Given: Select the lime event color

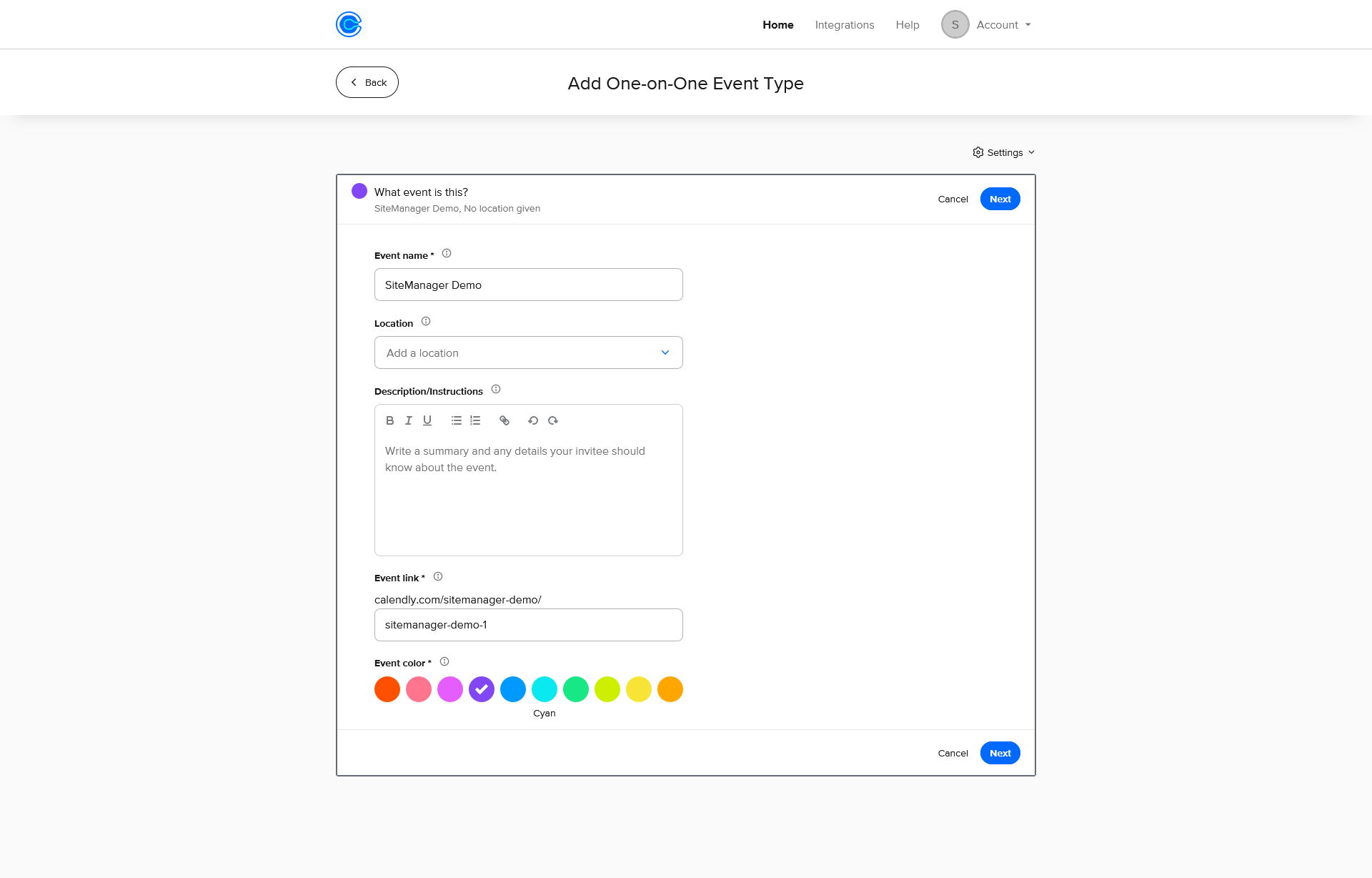Looking at the screenshot, I should pos(607,689).
